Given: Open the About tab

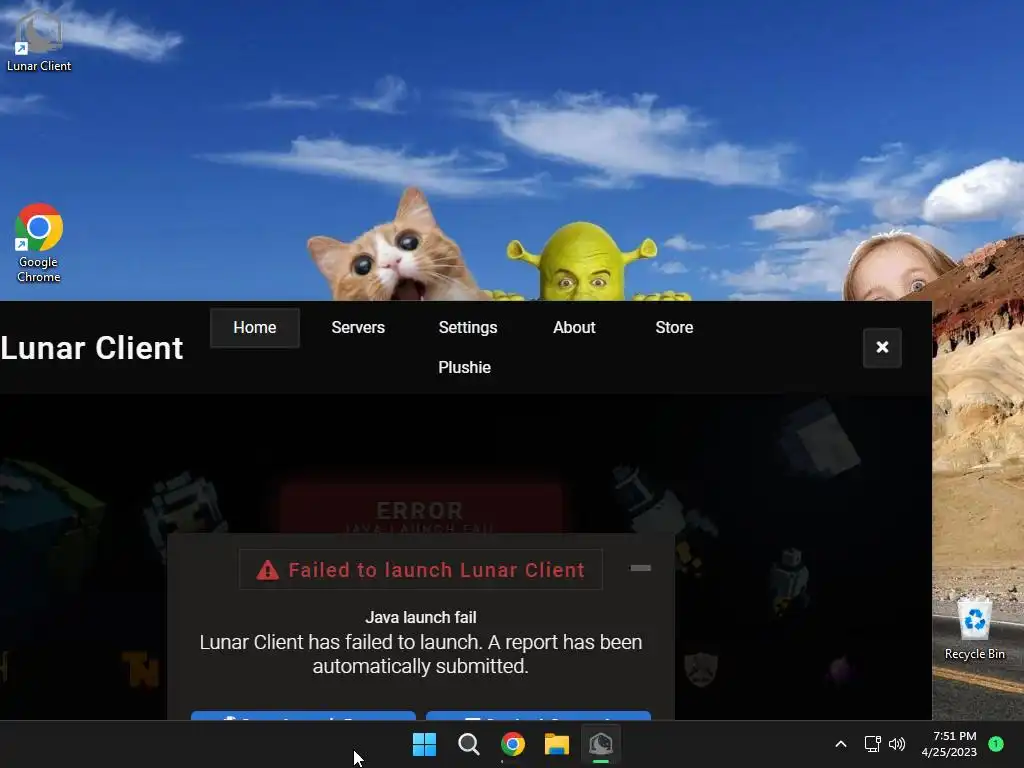Looking at the screenshot, I should pos(574,327).
